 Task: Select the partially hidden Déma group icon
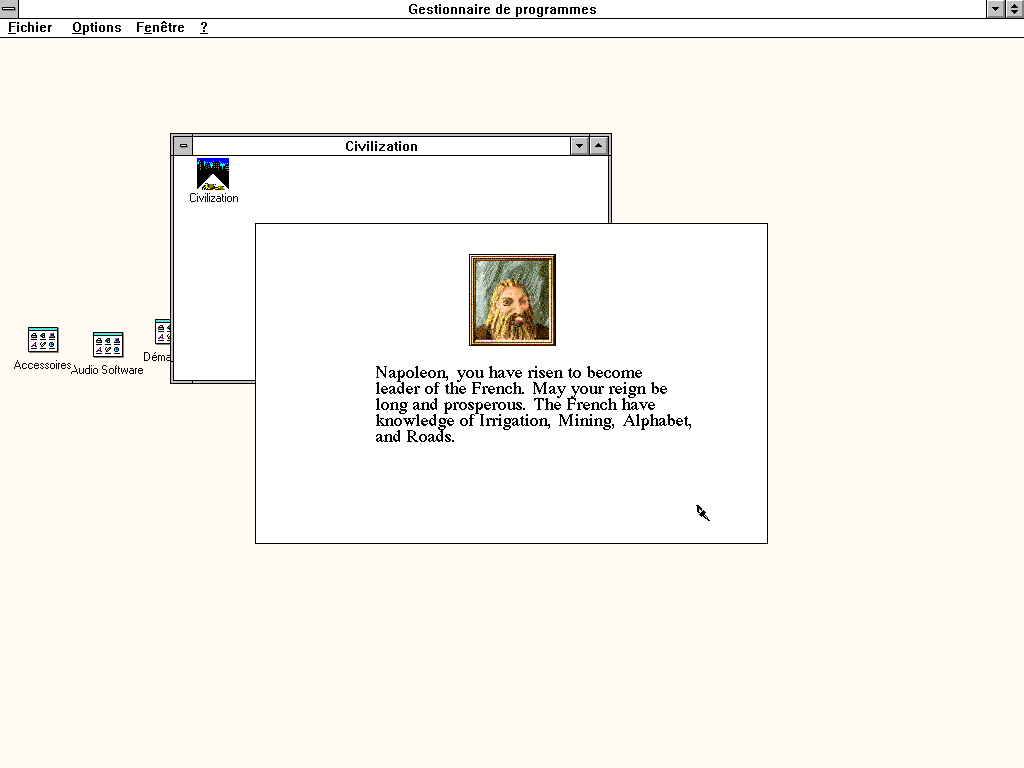(162, 332)
